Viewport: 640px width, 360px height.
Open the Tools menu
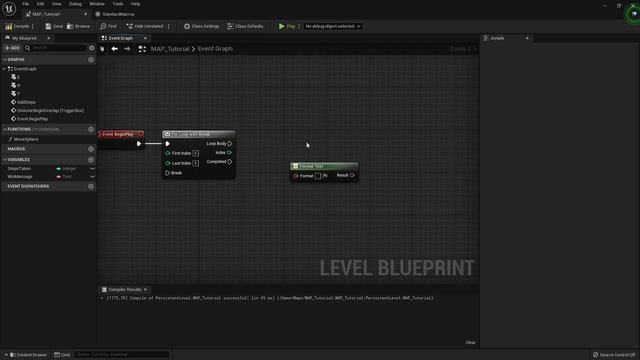pos(118,4)
